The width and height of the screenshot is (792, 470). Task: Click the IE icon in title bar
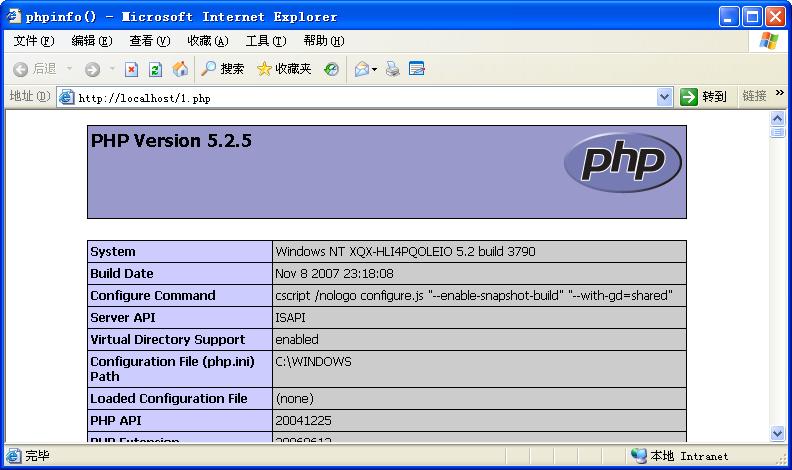click(x=14, y=16)
